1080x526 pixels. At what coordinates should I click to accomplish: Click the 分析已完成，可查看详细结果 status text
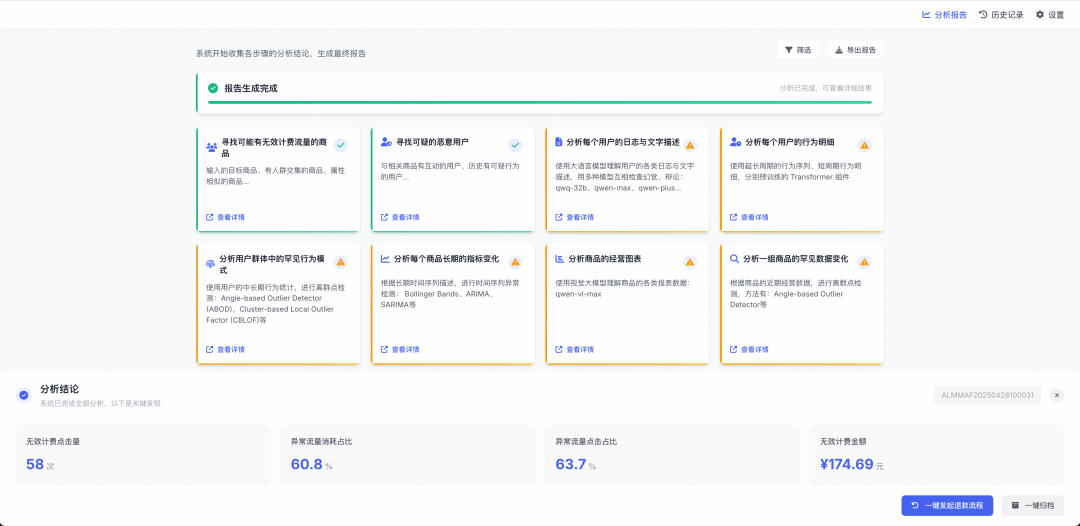tap(825, 89)
